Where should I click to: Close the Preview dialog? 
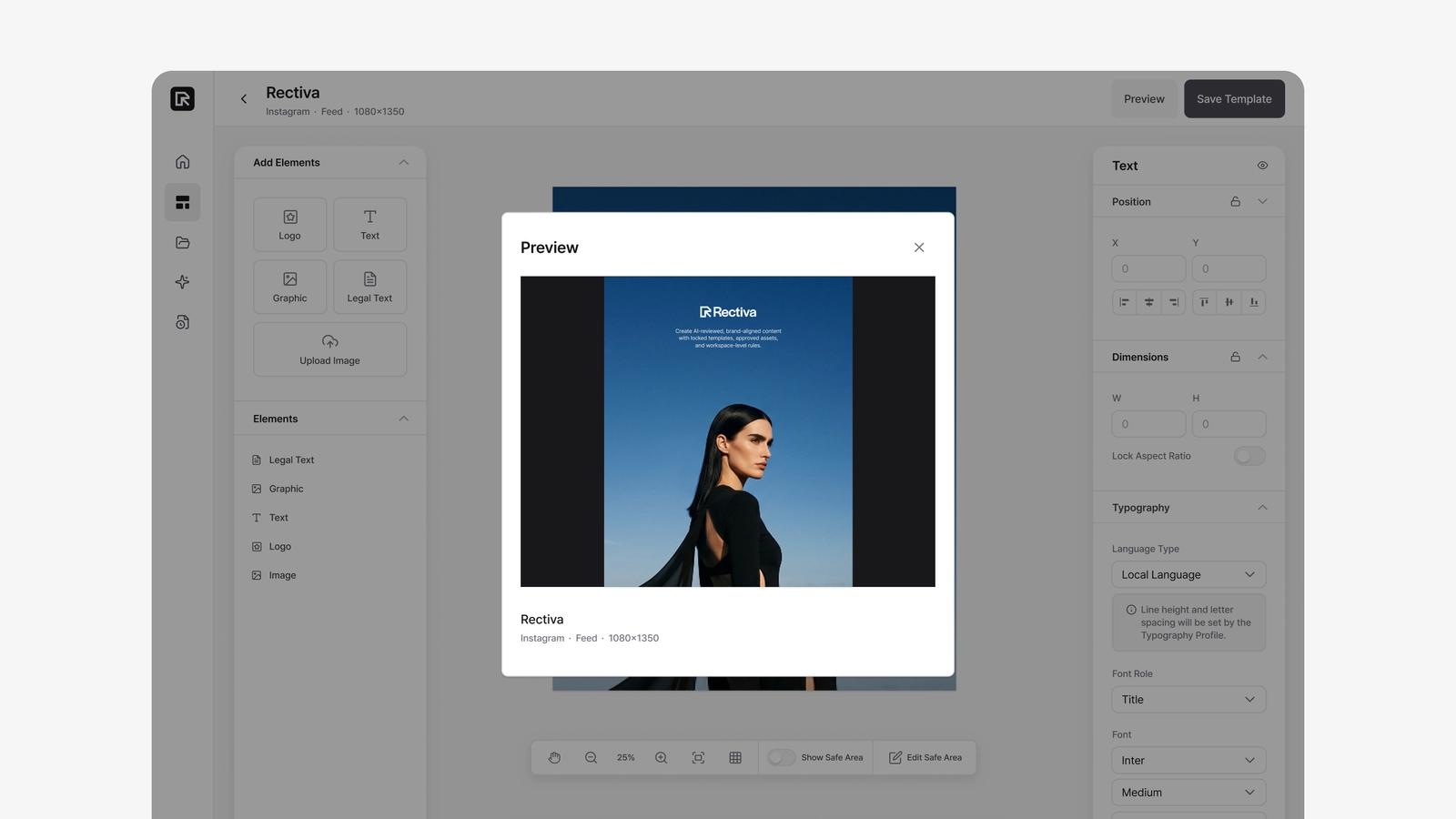(x=919, y=248)
